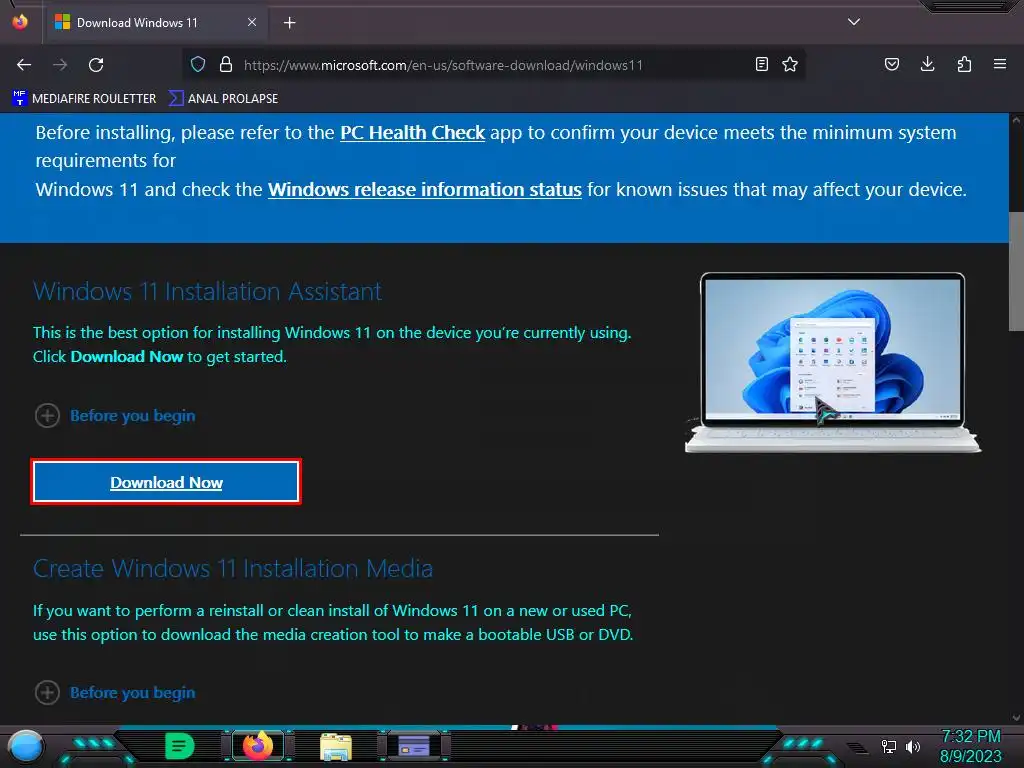View site security via padlock icon
Viewport: 1024px width, 768px height.
point(226,65)
